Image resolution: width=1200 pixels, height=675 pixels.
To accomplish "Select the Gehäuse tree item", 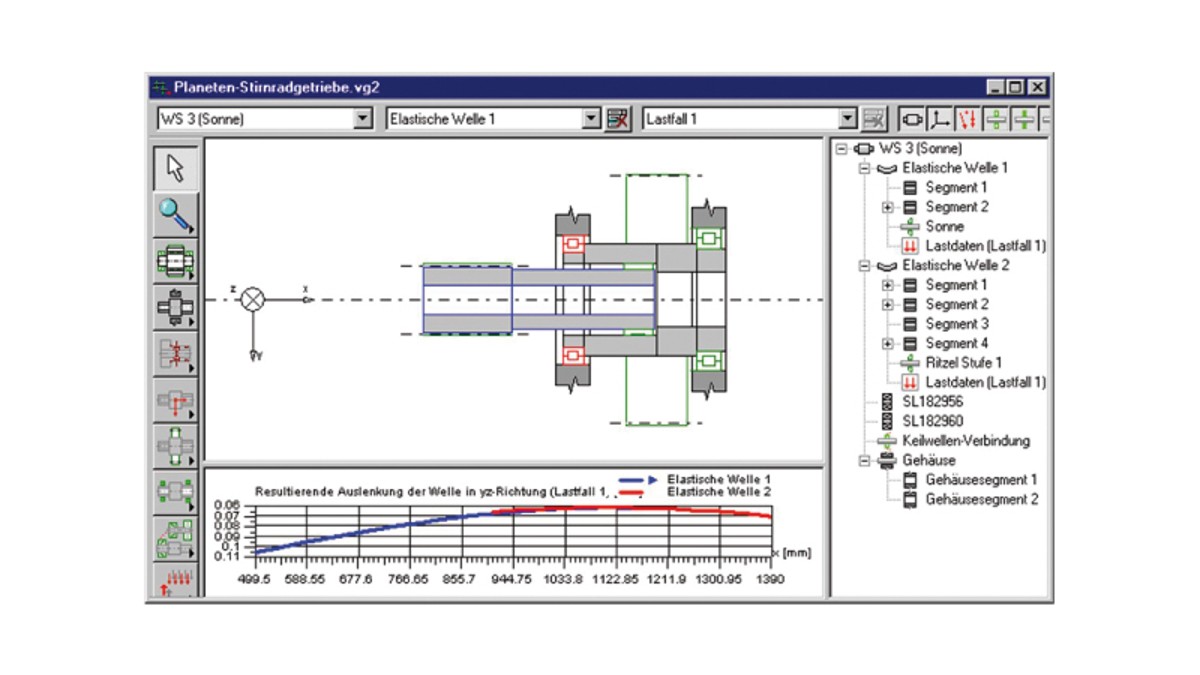I will point(928,460).
